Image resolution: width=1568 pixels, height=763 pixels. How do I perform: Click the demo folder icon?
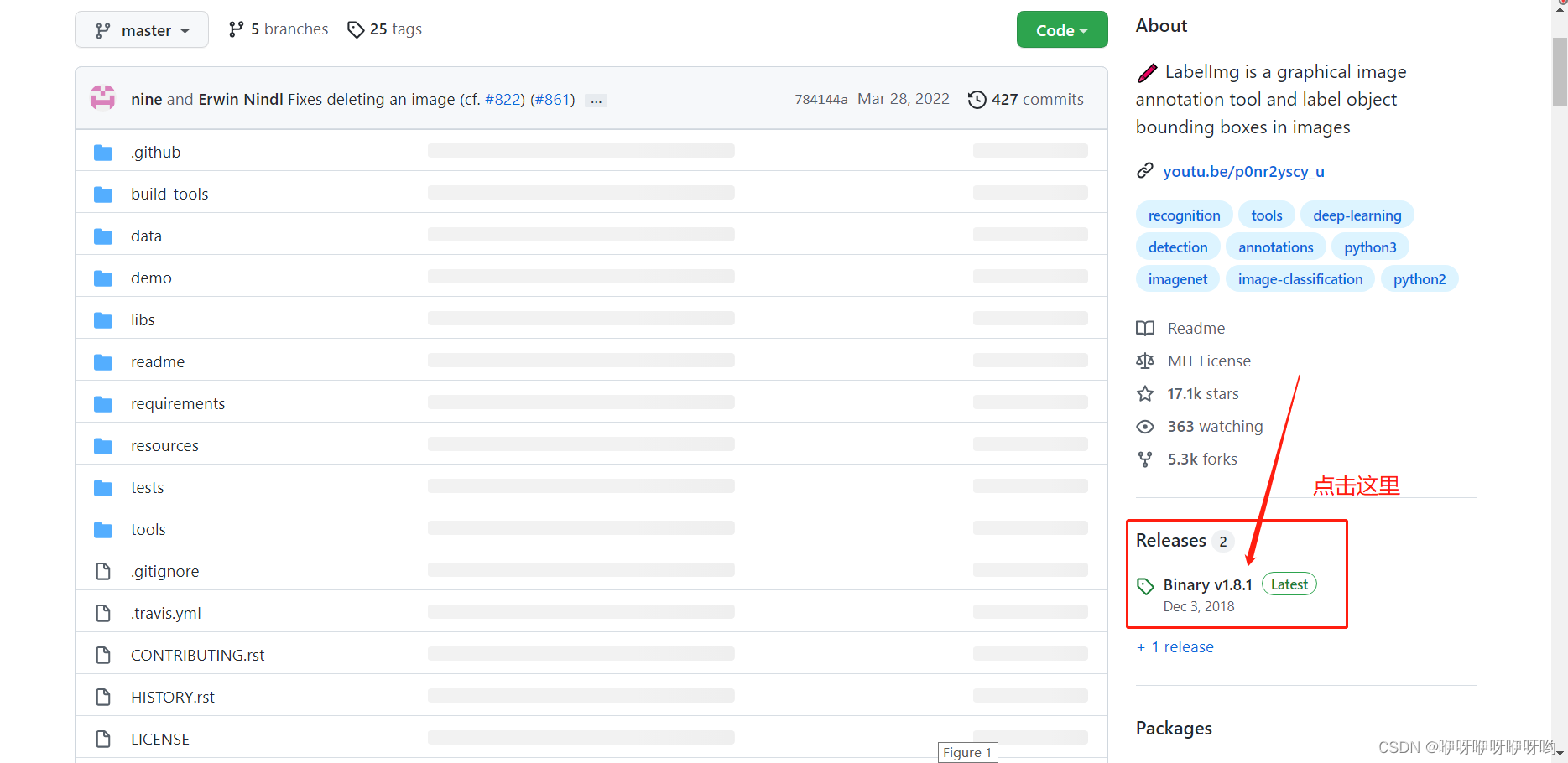click(x=103, y=278)
